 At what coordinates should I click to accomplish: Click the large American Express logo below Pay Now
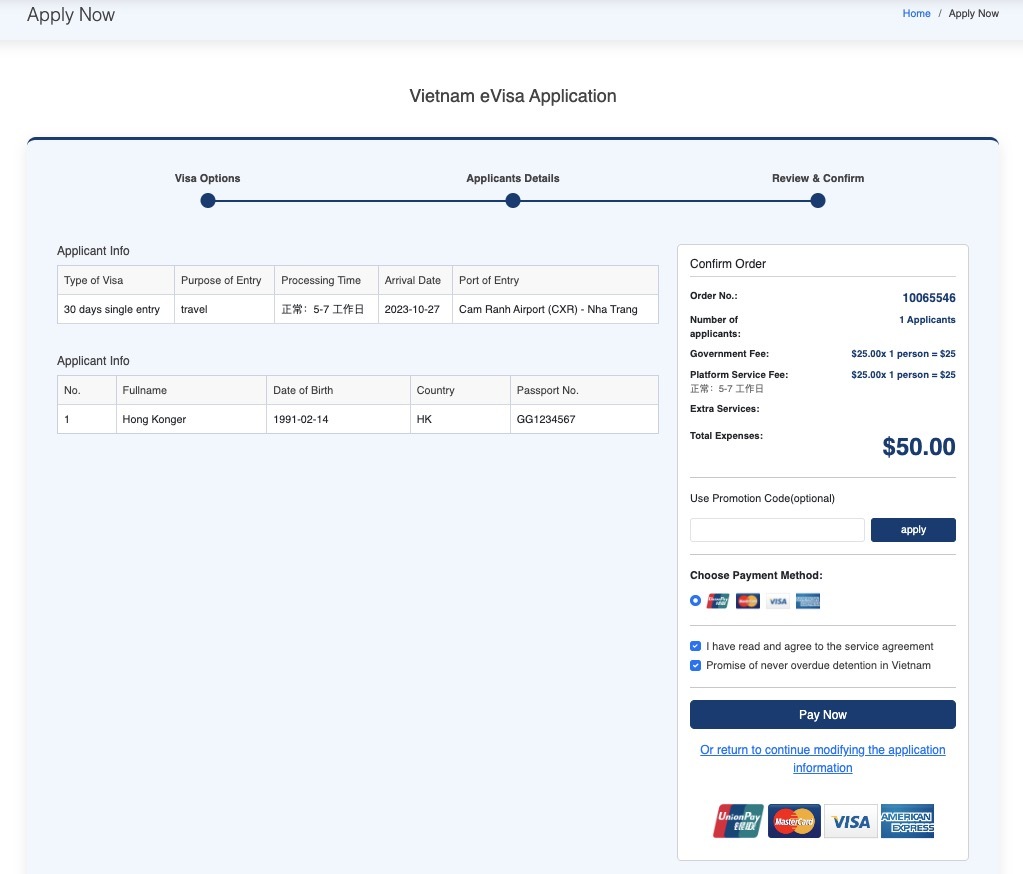click(x=907, y=821)
